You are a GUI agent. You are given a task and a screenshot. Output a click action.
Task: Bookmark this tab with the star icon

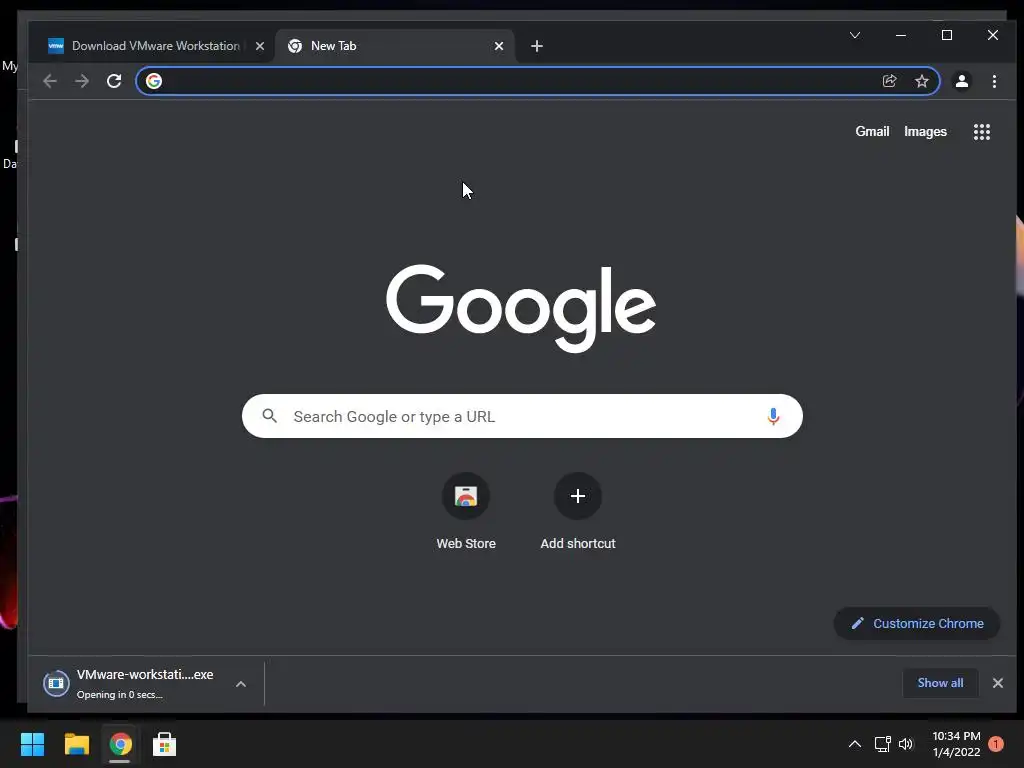point(921,81)
